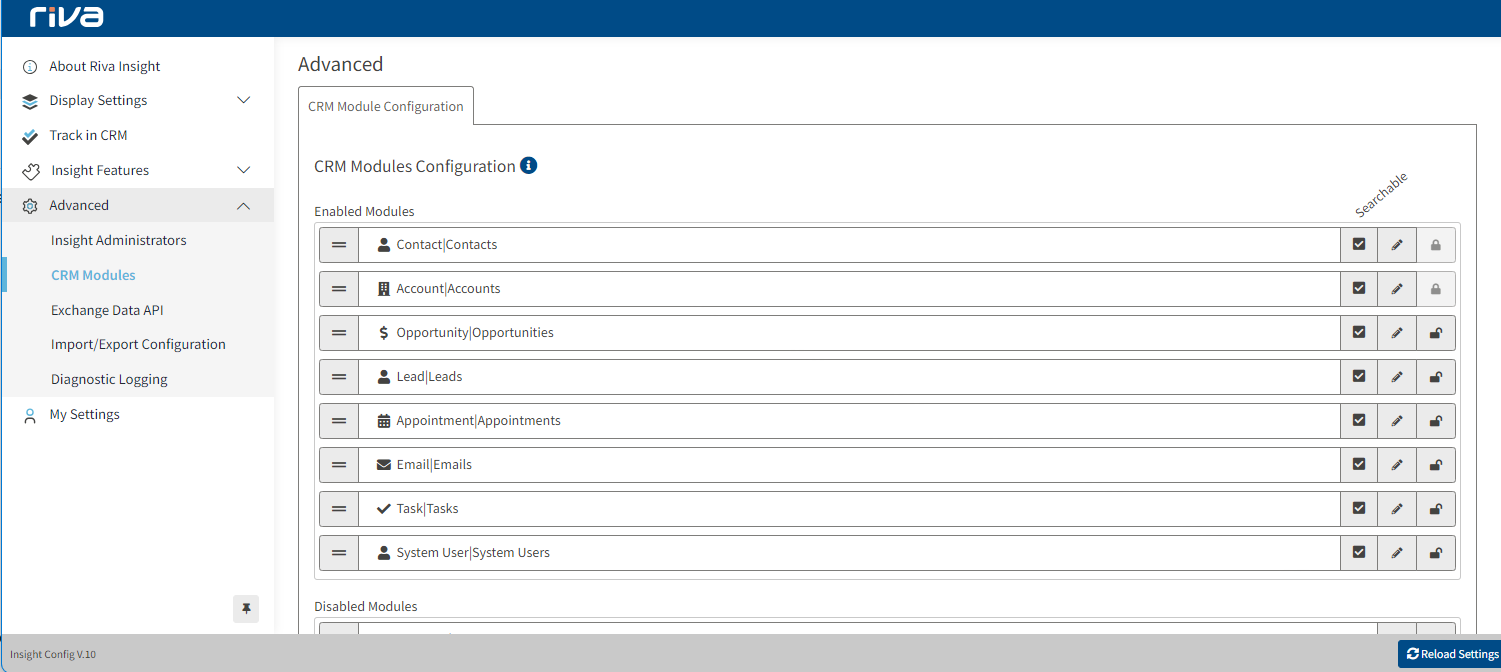Click the riva logo
This screenshot has width=1501, height=672.
click(x=66, y=17)
